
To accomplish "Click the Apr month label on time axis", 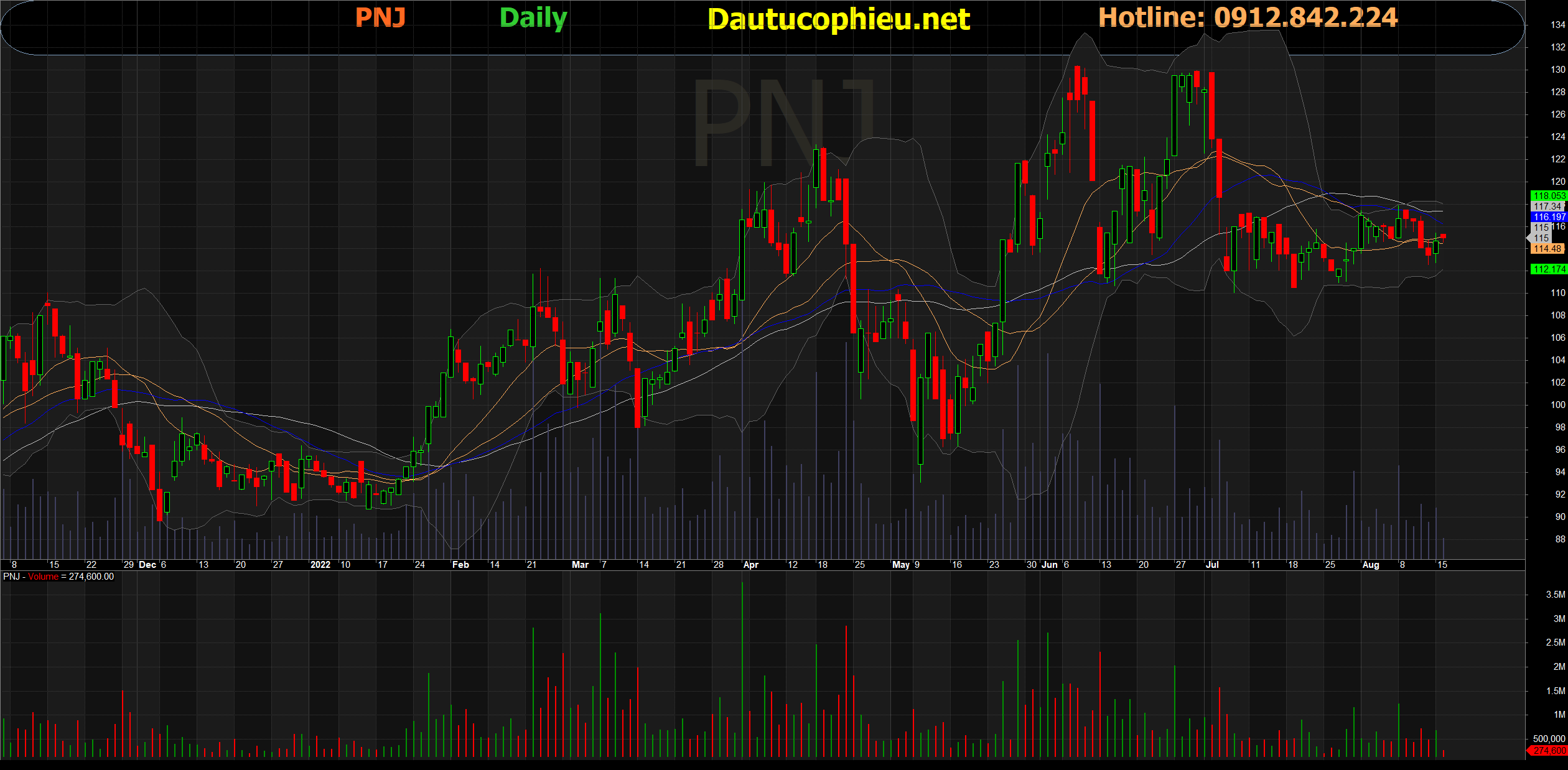I will pos(751,565).
